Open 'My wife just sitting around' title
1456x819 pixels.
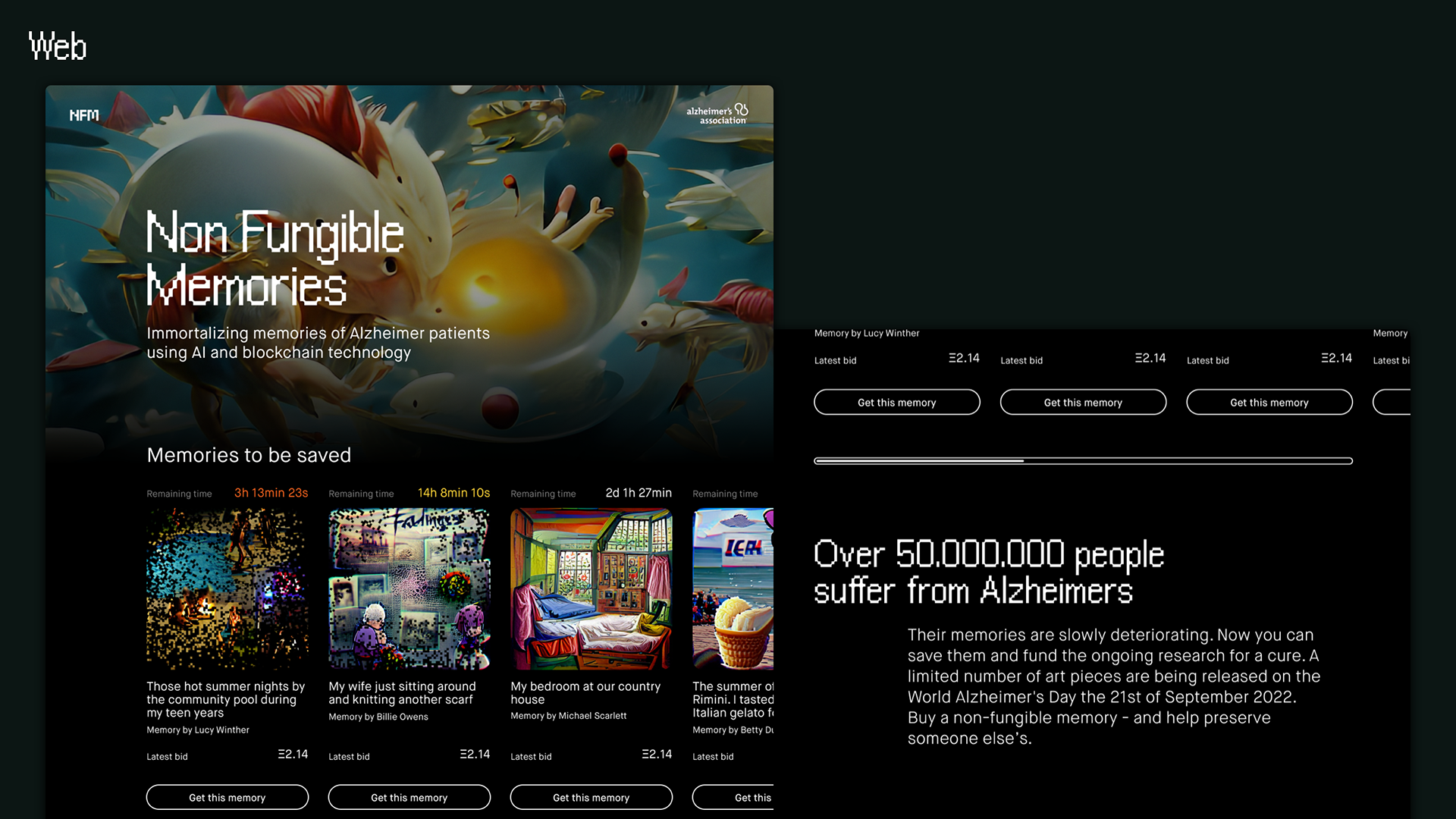[x=403, y=693]
